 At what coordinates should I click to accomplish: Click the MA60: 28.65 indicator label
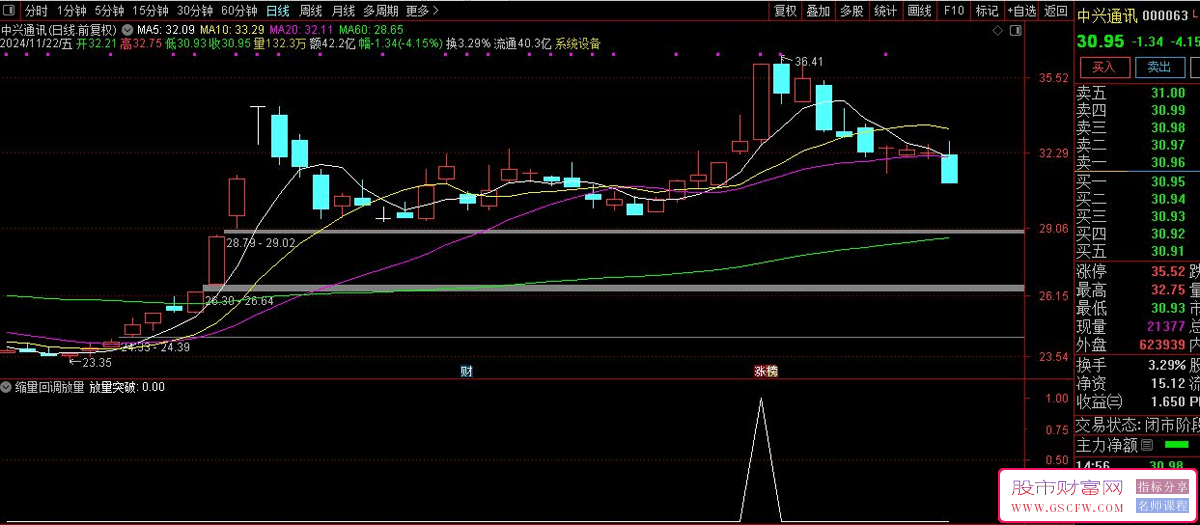(x=371, y=28)
